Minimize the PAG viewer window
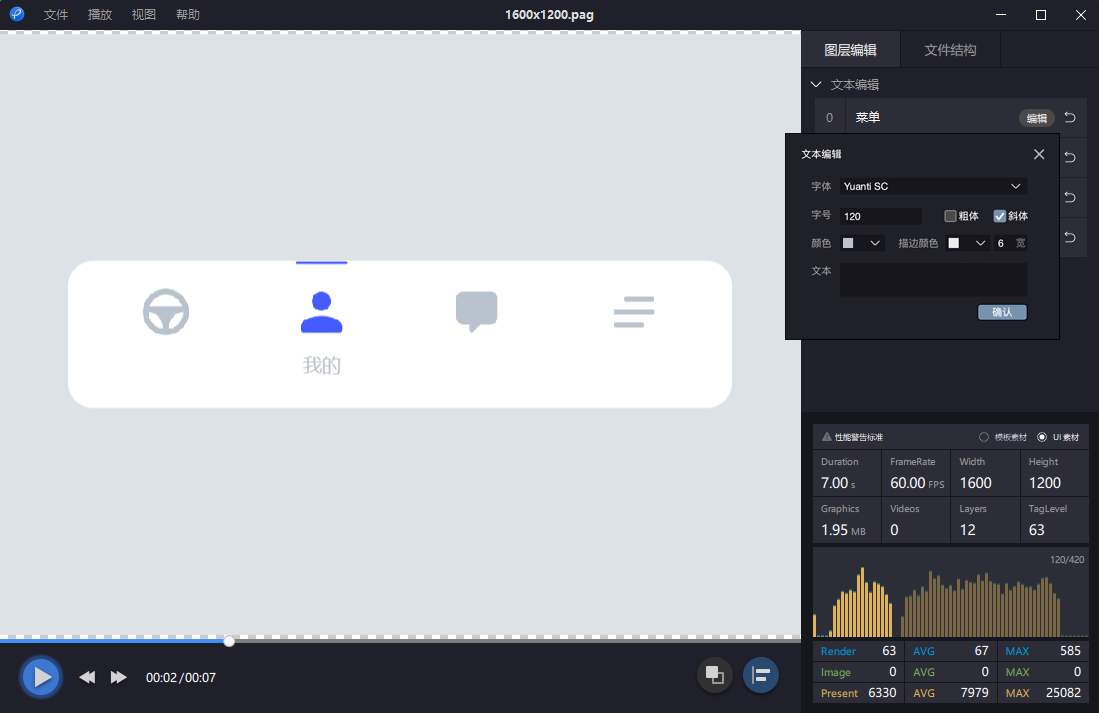This screenshot has width=1099, height=713. 1001,15
